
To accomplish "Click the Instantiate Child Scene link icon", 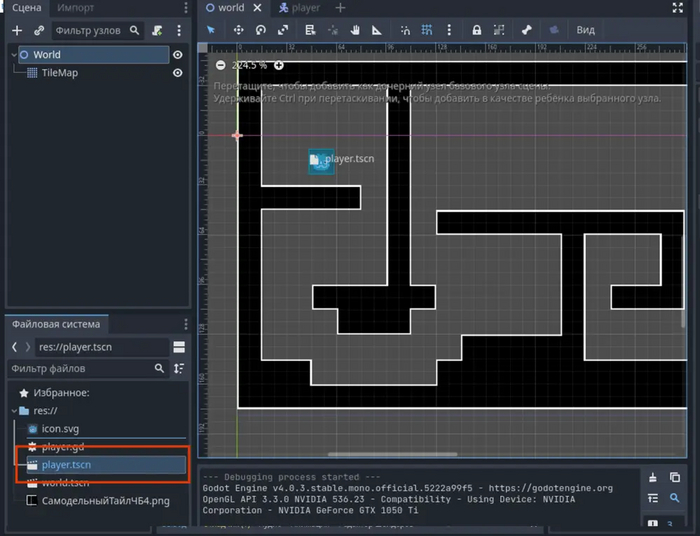I will point(39,31).
